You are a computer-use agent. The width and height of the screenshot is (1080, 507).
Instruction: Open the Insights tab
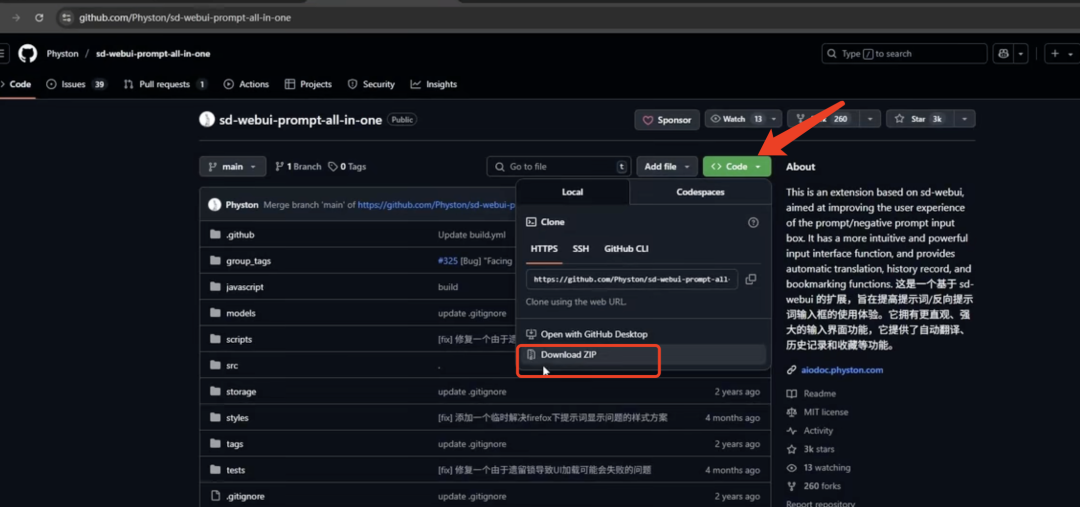pyautogui.click(x=433, y=84)
